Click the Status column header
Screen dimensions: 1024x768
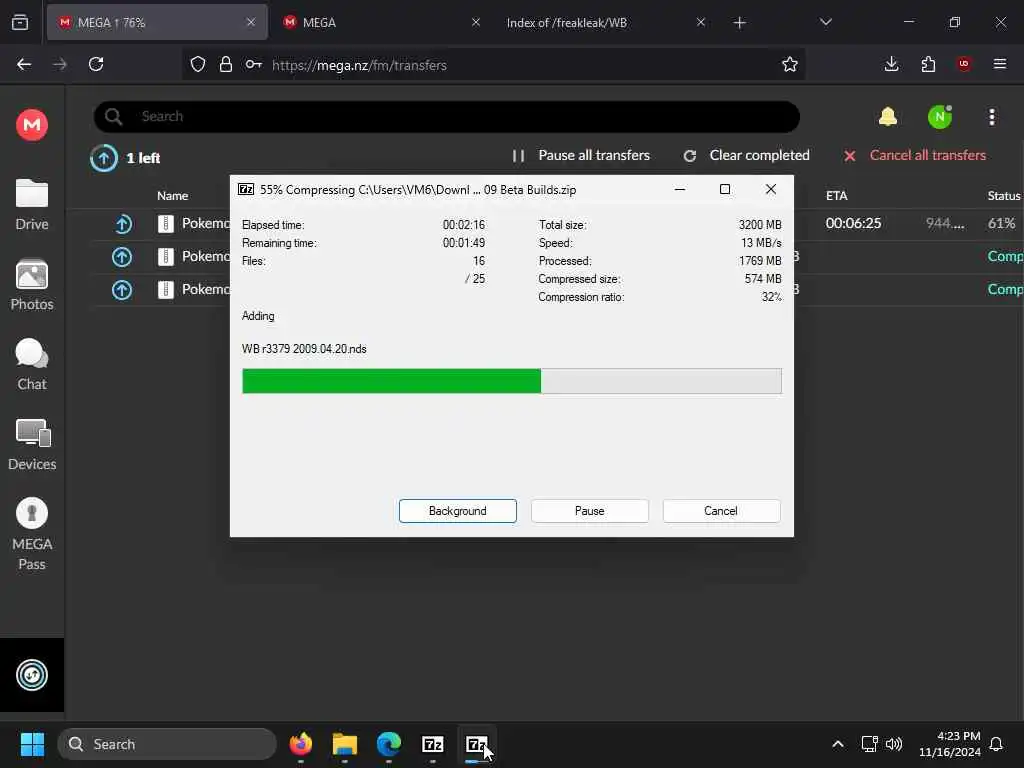(1004, 195)
